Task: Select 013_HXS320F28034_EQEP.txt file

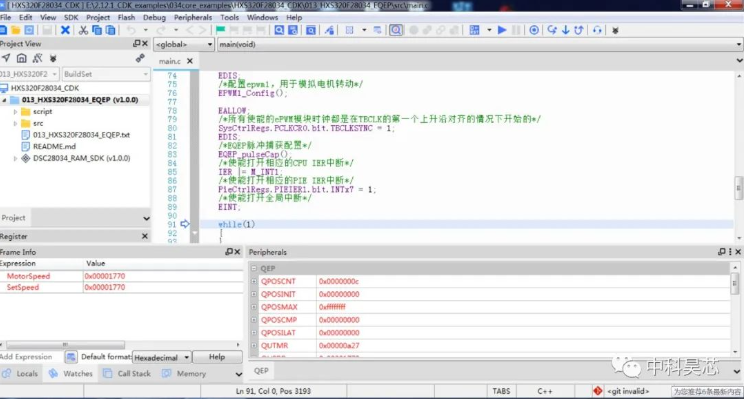Action: (x=81, y=135)
